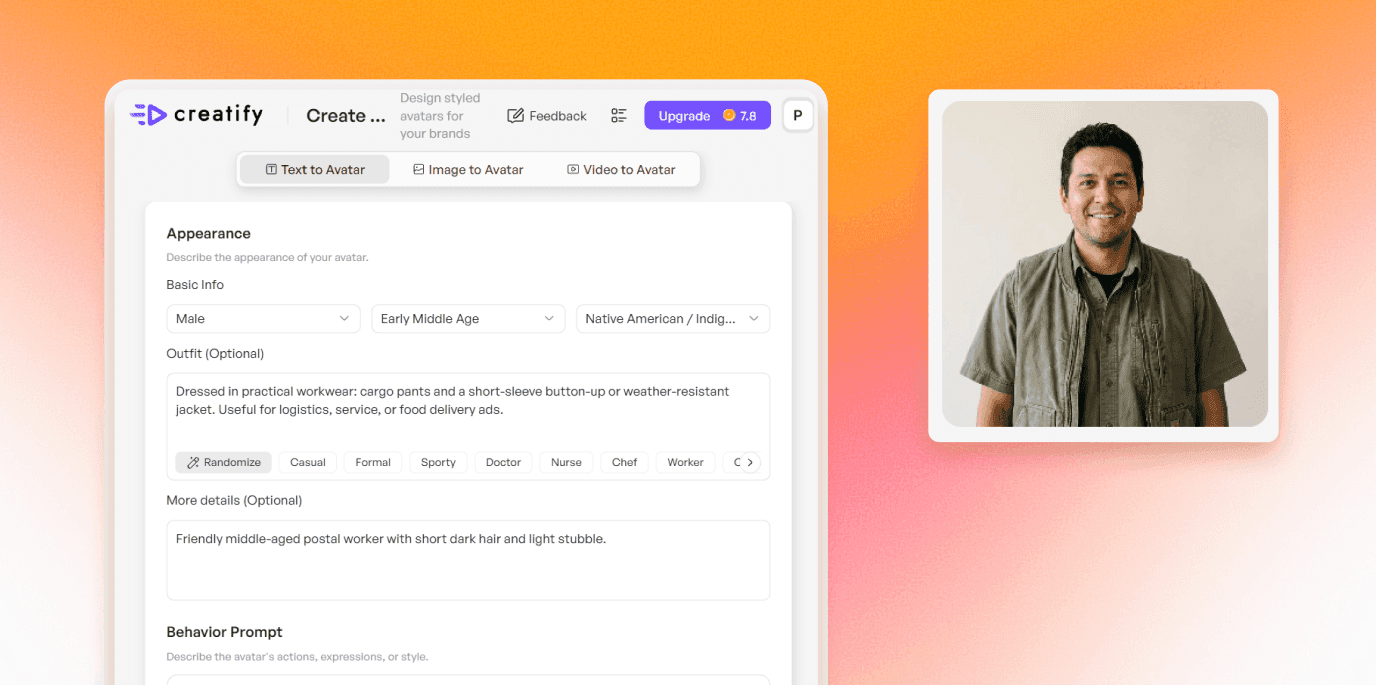Screen dimensions: 1376x685
Task: Click the arrow showing more outfit presets
Action: coord(750,462)
